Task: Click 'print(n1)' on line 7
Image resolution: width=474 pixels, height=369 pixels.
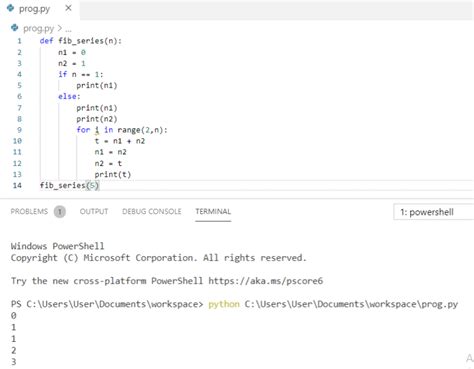Action: point(97,108)
